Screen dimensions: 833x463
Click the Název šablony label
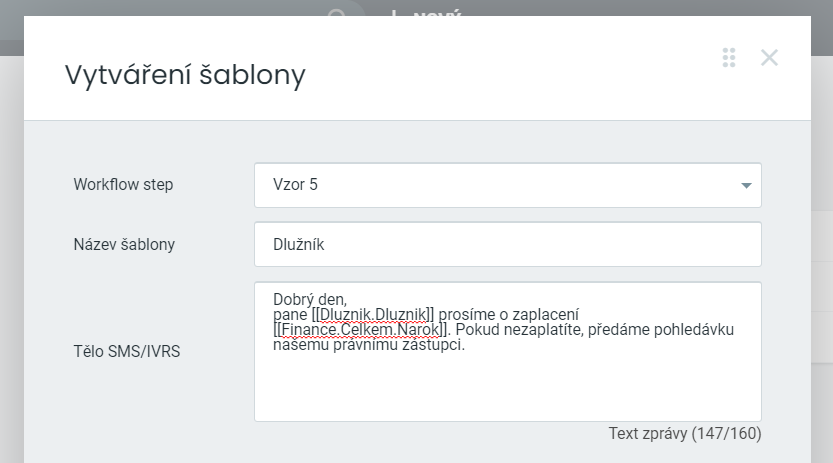(x=124, y=244)
